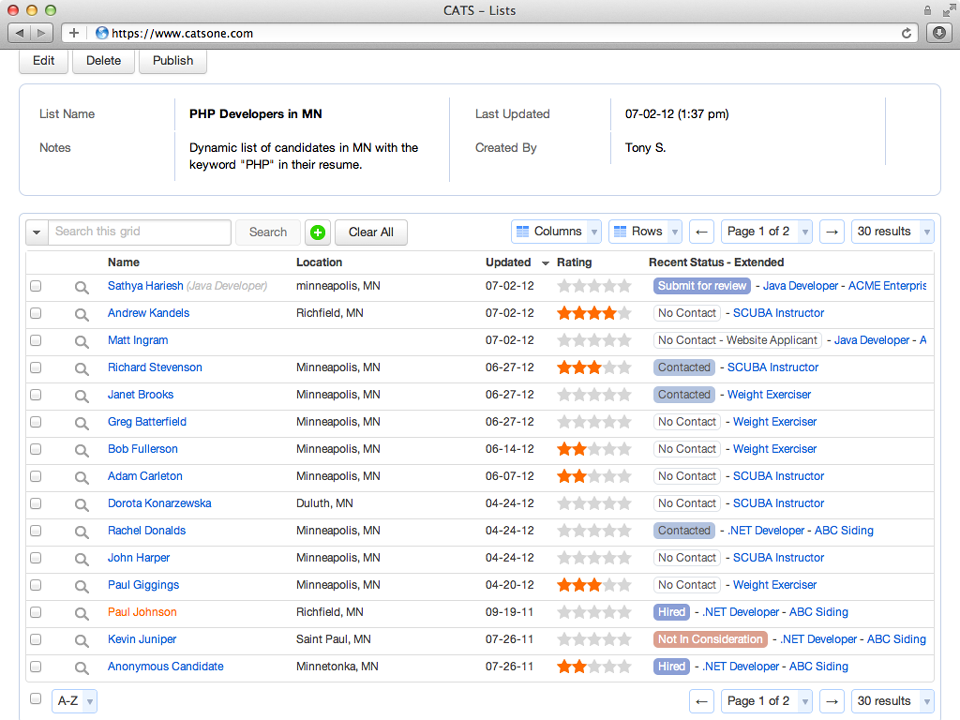Select the Publish tab
The height and width of the screenshot is (720, 960).
[x=172, y=61]
